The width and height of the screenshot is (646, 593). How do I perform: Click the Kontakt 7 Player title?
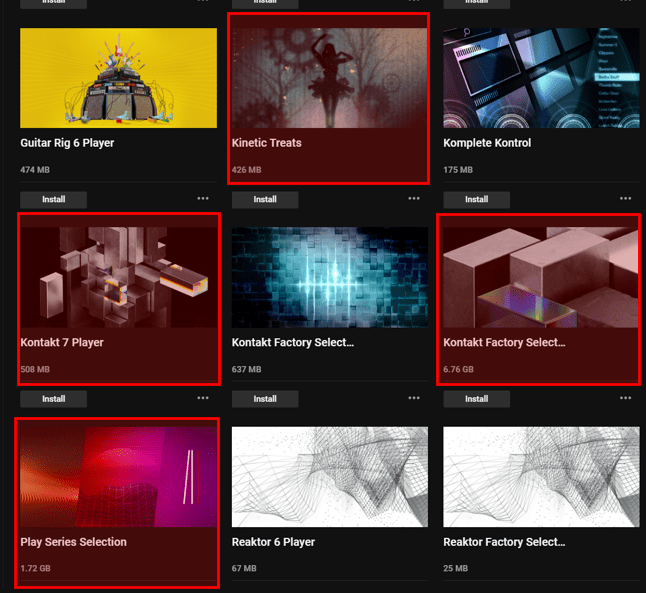pos(62,342)
